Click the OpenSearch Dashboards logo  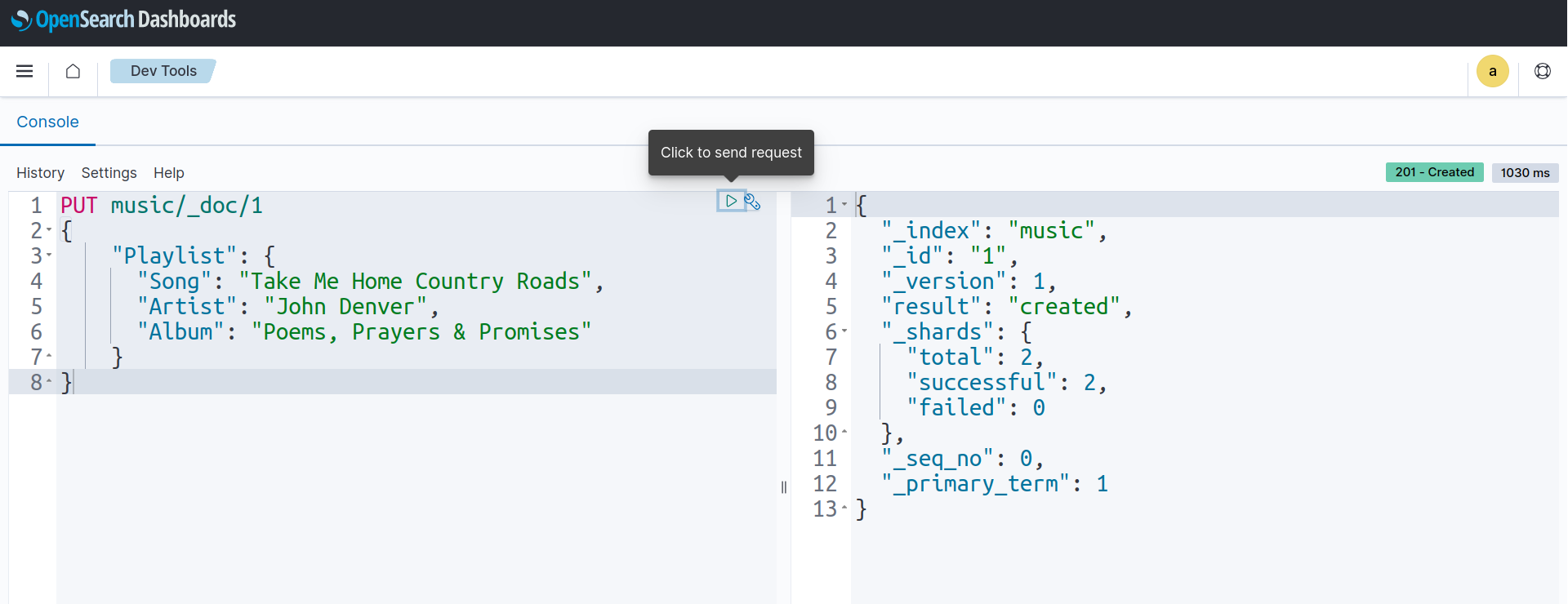(123, 20)
